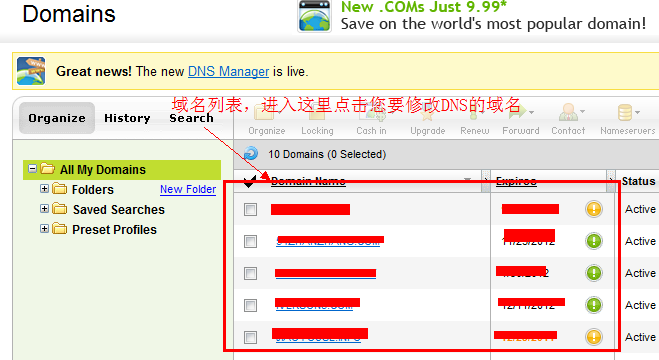Click the DNS Manager news signpost icon
Viewport: 659px width, 360px height.
31,71
